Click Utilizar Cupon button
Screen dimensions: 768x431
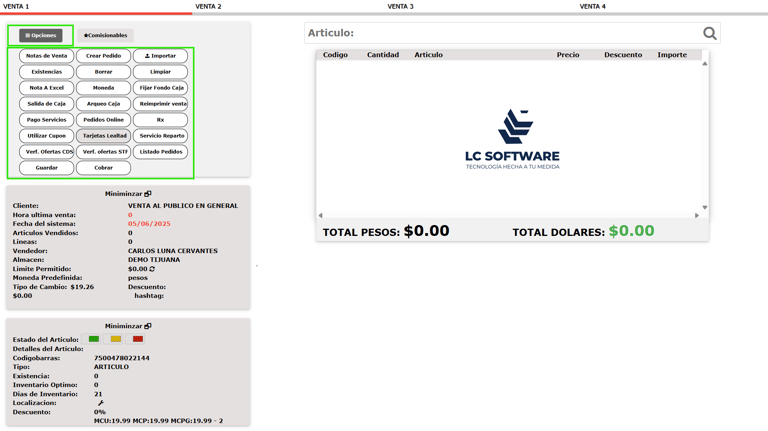(x=47, y=136)
